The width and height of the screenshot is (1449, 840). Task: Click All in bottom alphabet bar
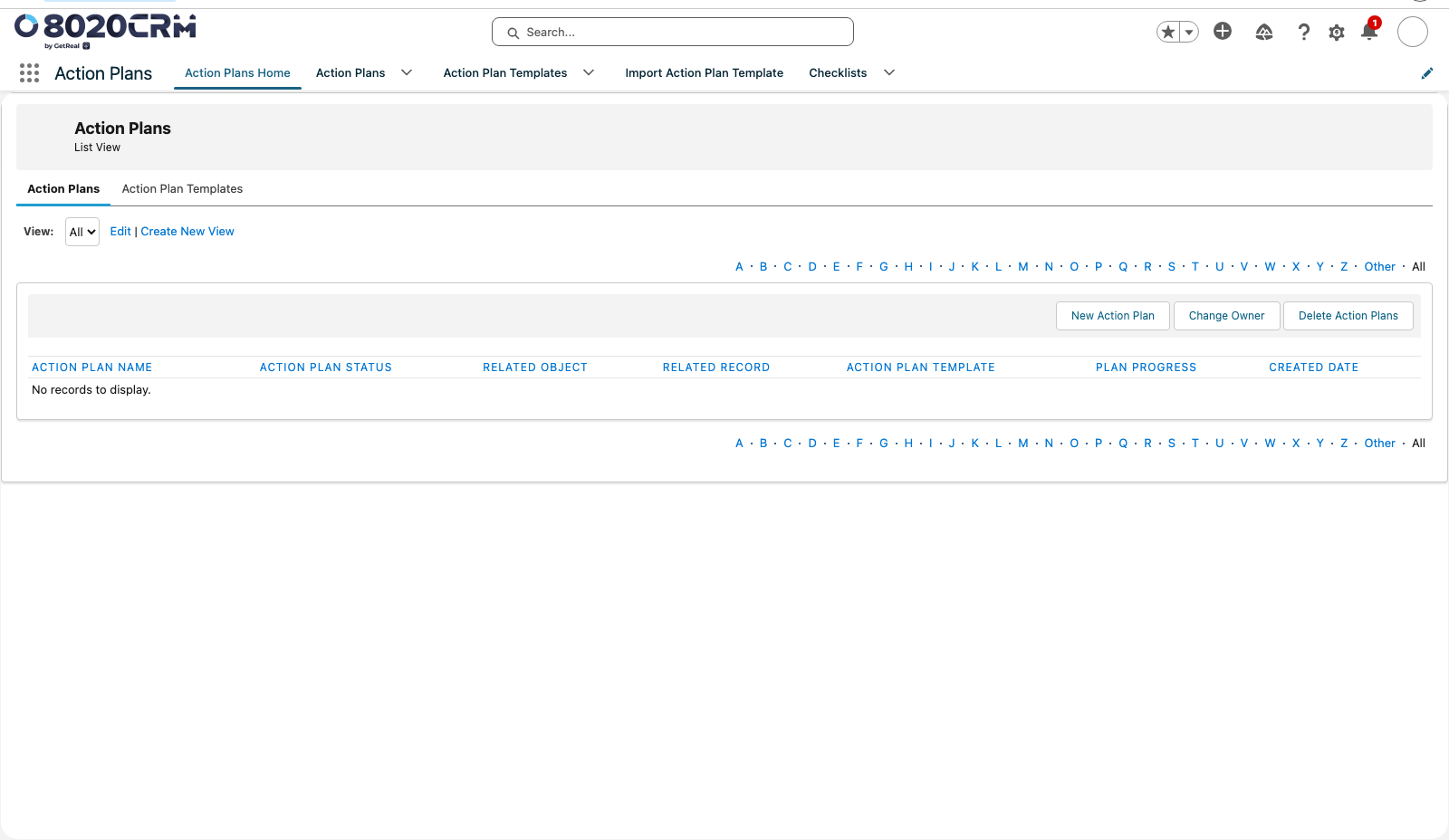point(1419,444)
